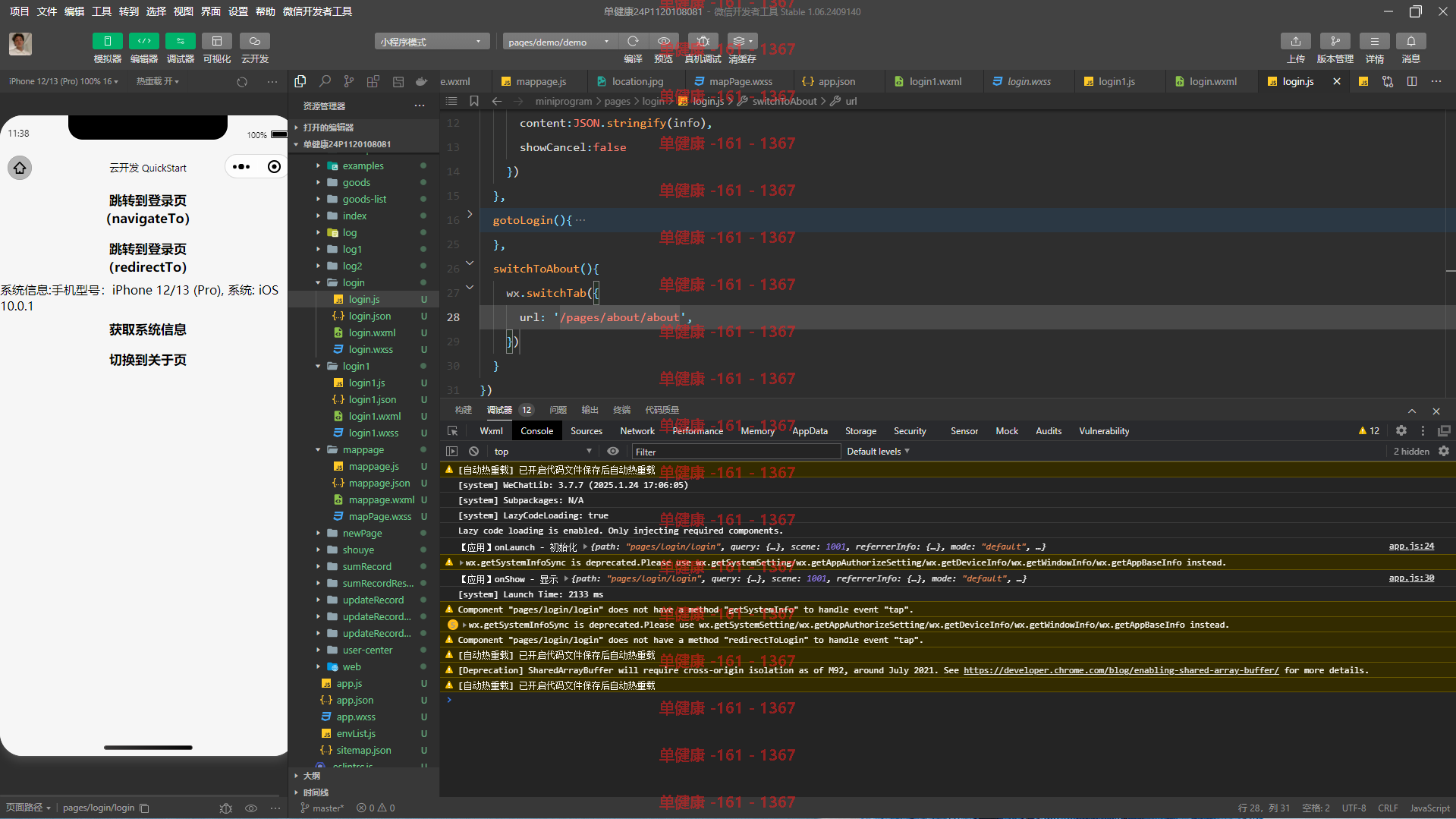Tap 切换到关于页 in simulator
This screenshot has height=819, width=1456.
(148, 360)
